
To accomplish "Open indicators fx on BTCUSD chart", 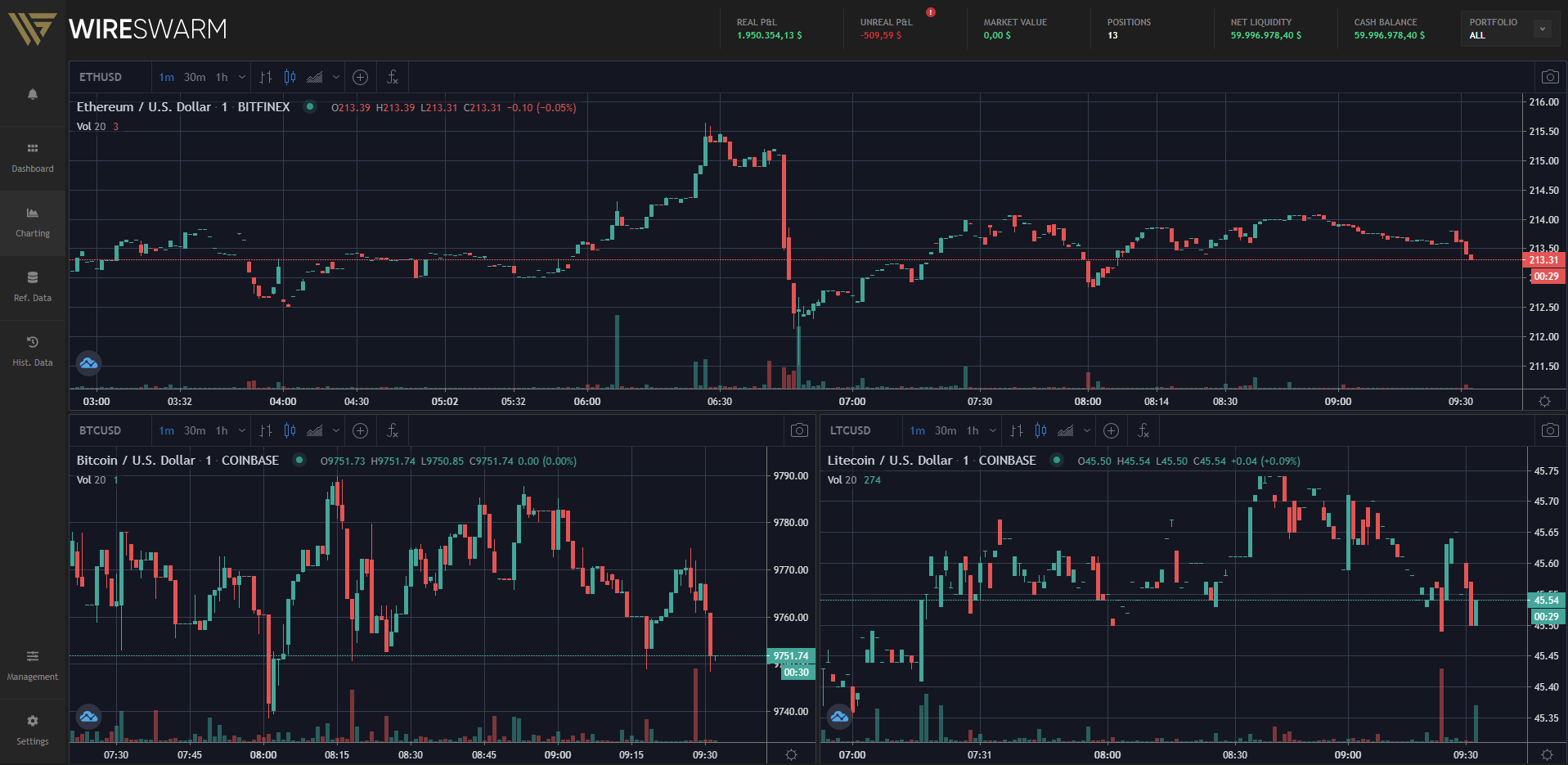I will [393, 430].
